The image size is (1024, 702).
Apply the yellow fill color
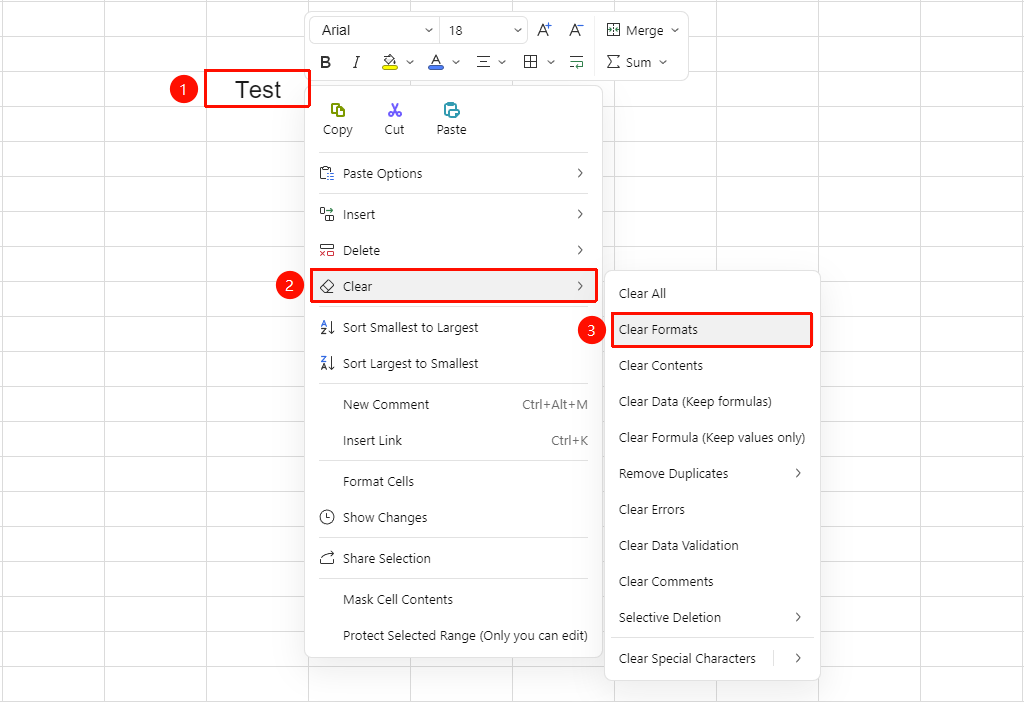click(389, 62)
